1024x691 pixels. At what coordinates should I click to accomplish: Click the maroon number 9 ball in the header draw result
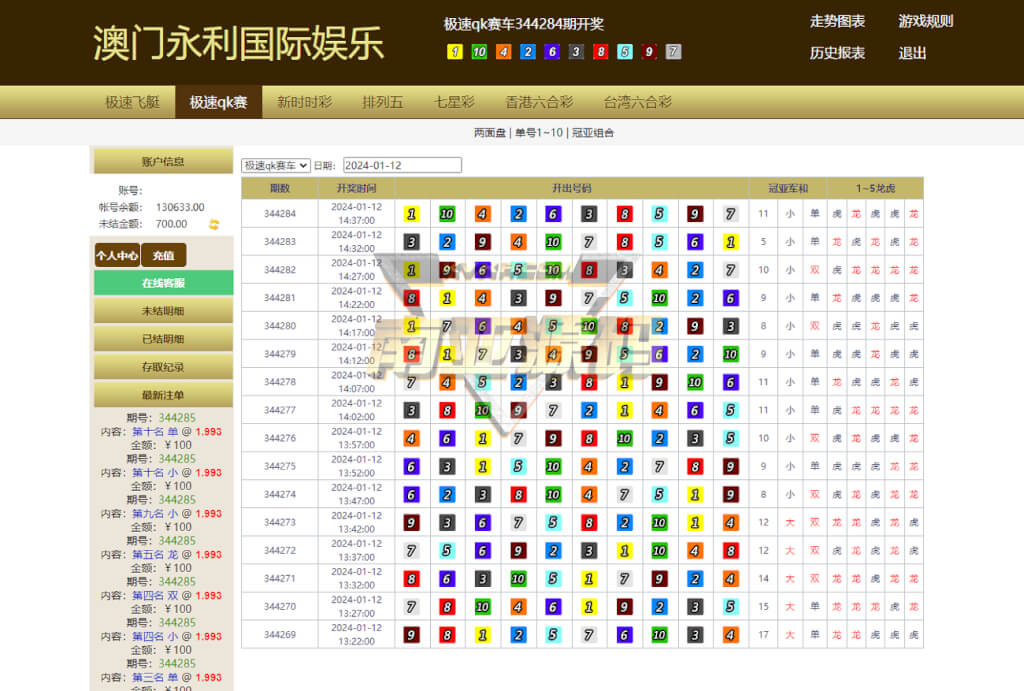coord(649,52)
